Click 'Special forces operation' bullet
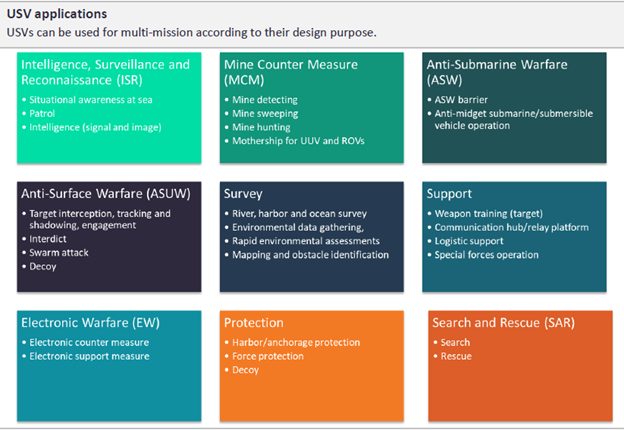Screen dimensions: 624x430 [x=487, y=255]
